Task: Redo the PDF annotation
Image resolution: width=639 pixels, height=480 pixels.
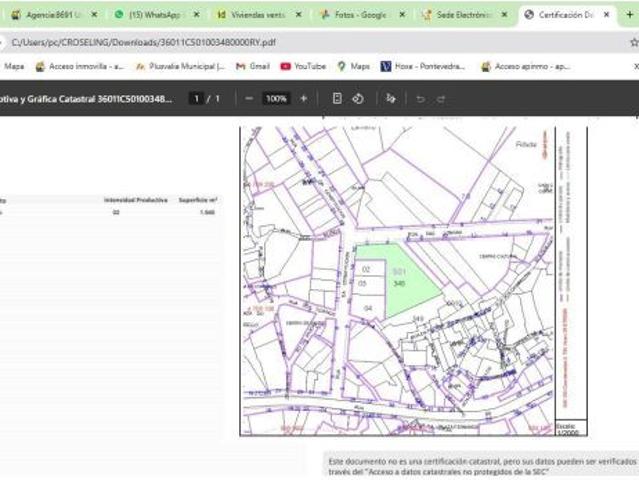Action: tap(441, 99)
